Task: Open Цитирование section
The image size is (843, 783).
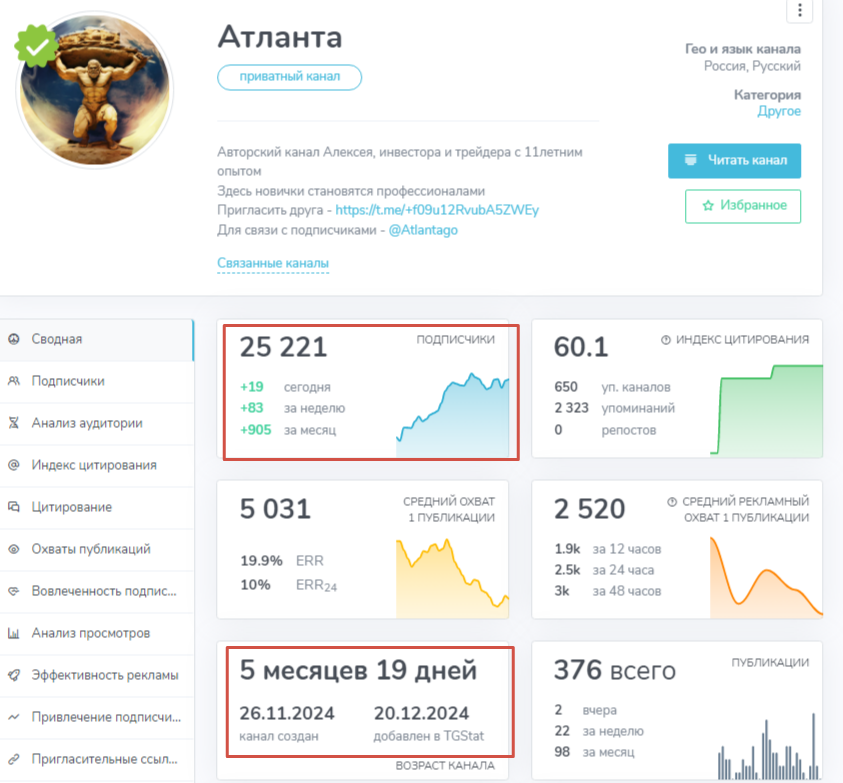Action: [97, 507]
